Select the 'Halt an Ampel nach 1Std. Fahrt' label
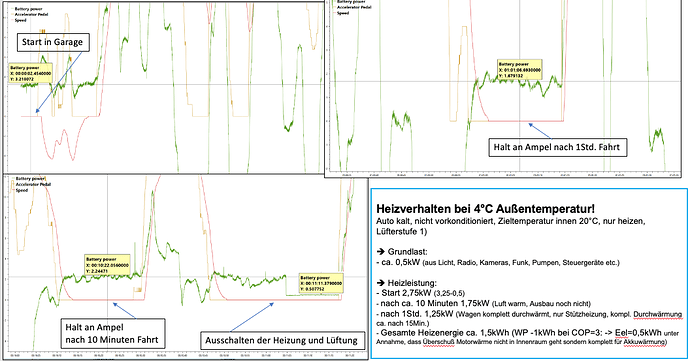The image size is (690, 361). pyautogui.click(x=558, y=147)
